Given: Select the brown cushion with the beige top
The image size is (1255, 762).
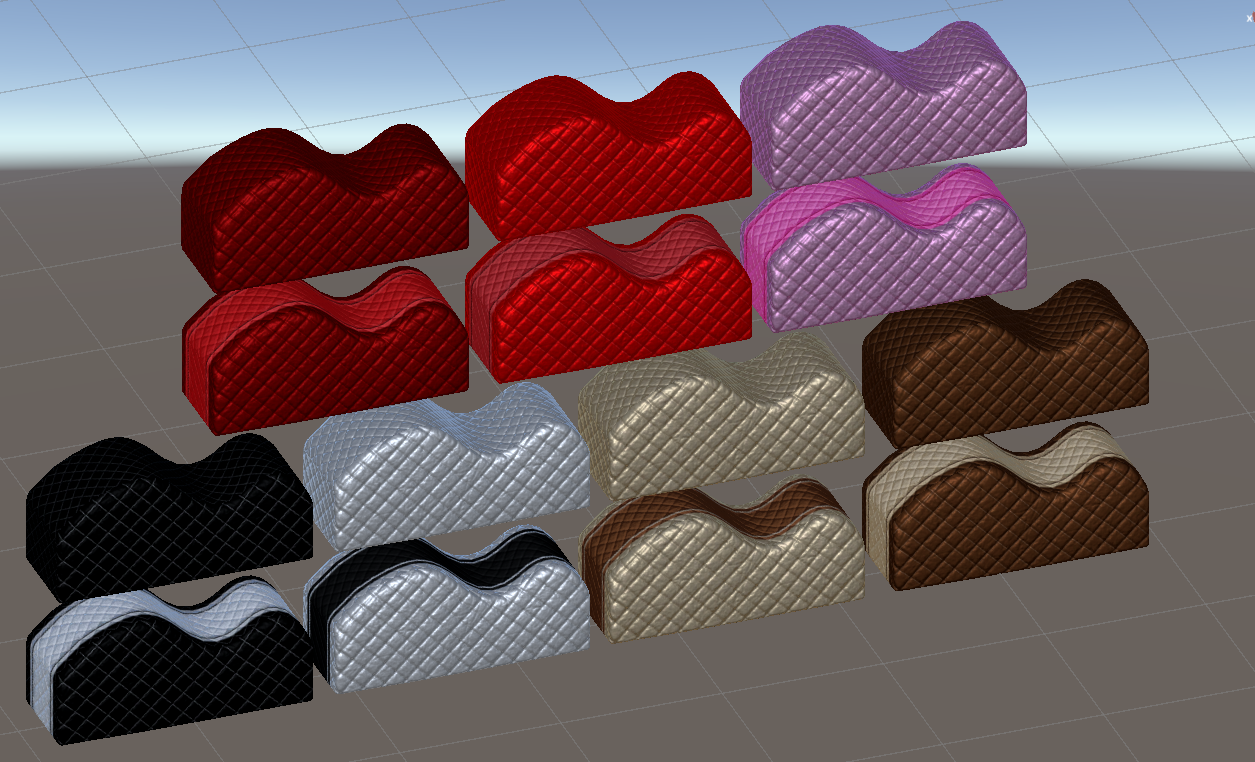Looking at the screenshot, I should tap(1006, 508).
